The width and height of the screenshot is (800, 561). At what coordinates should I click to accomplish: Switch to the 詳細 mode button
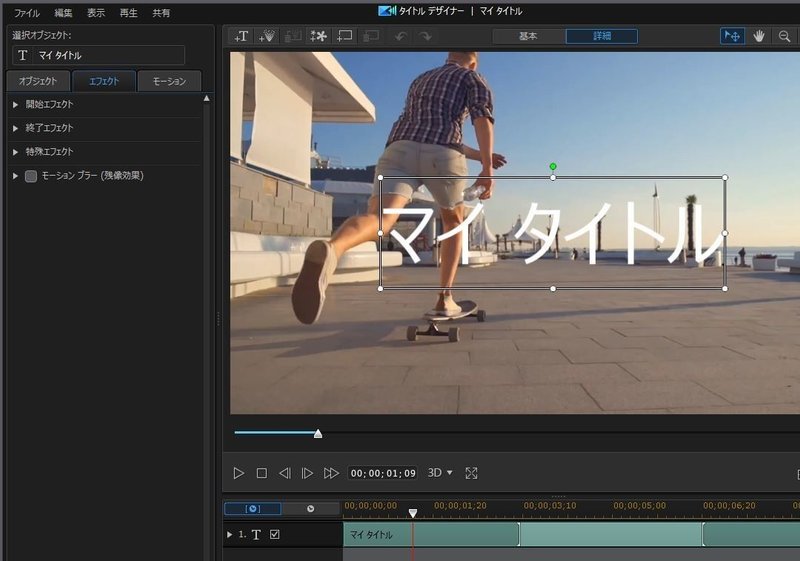602,36
